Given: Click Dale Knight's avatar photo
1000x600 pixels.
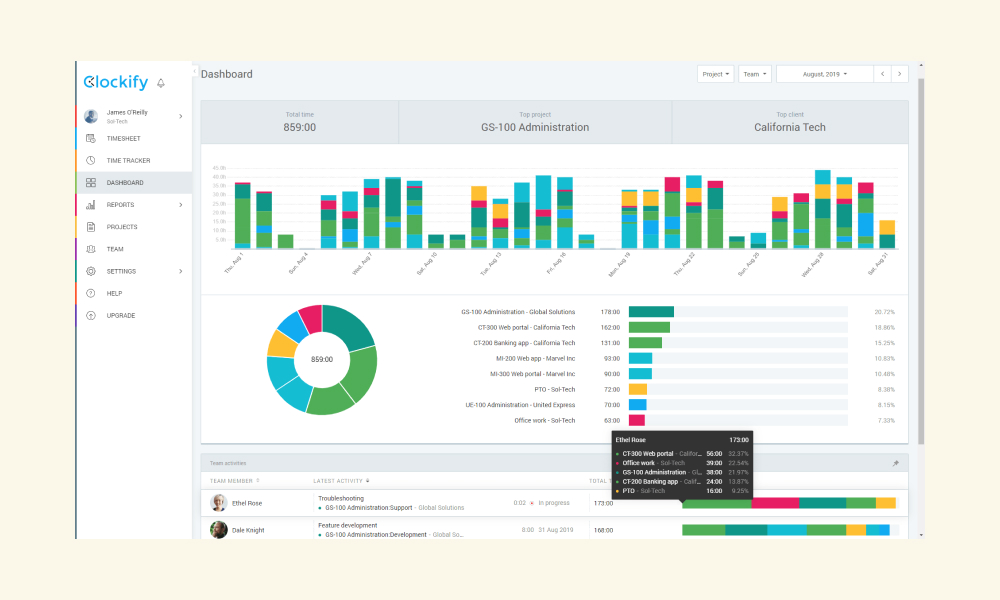Looking at the screenshot, I should 219,529.
